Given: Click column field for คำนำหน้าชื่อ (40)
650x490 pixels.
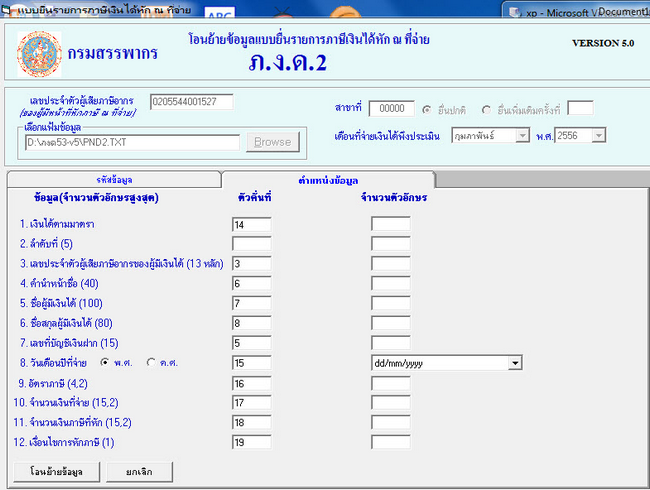Looking at the screenshot, I should tap(252, 283).
